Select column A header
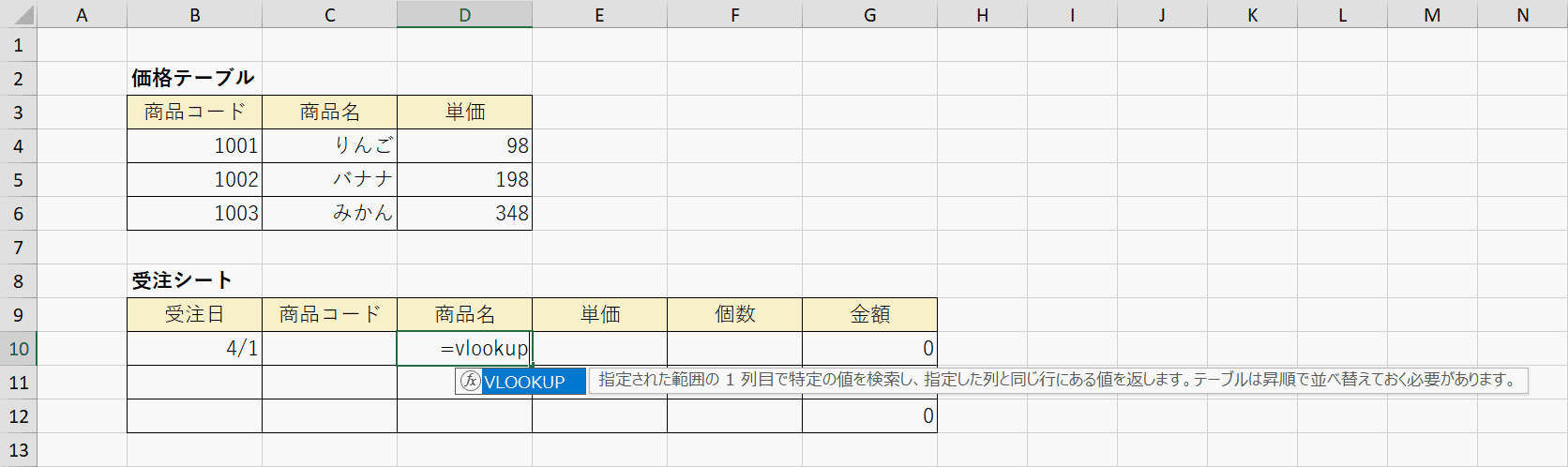The width and height of the screenshot is (1568, 467). tap(82, 14)
